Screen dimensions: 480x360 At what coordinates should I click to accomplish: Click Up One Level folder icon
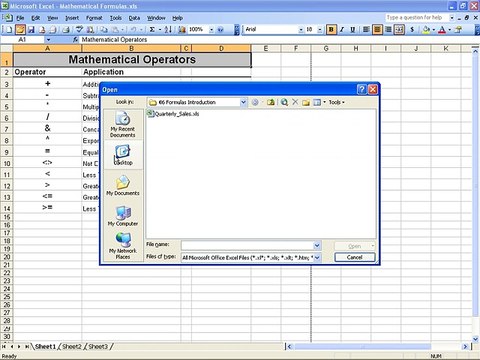click(x=271, y=102)
